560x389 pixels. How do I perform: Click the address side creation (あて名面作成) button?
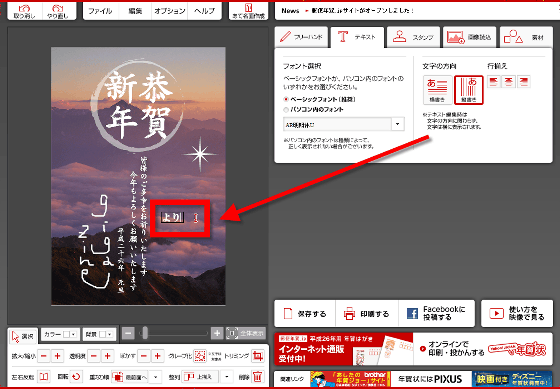point(248,11)
